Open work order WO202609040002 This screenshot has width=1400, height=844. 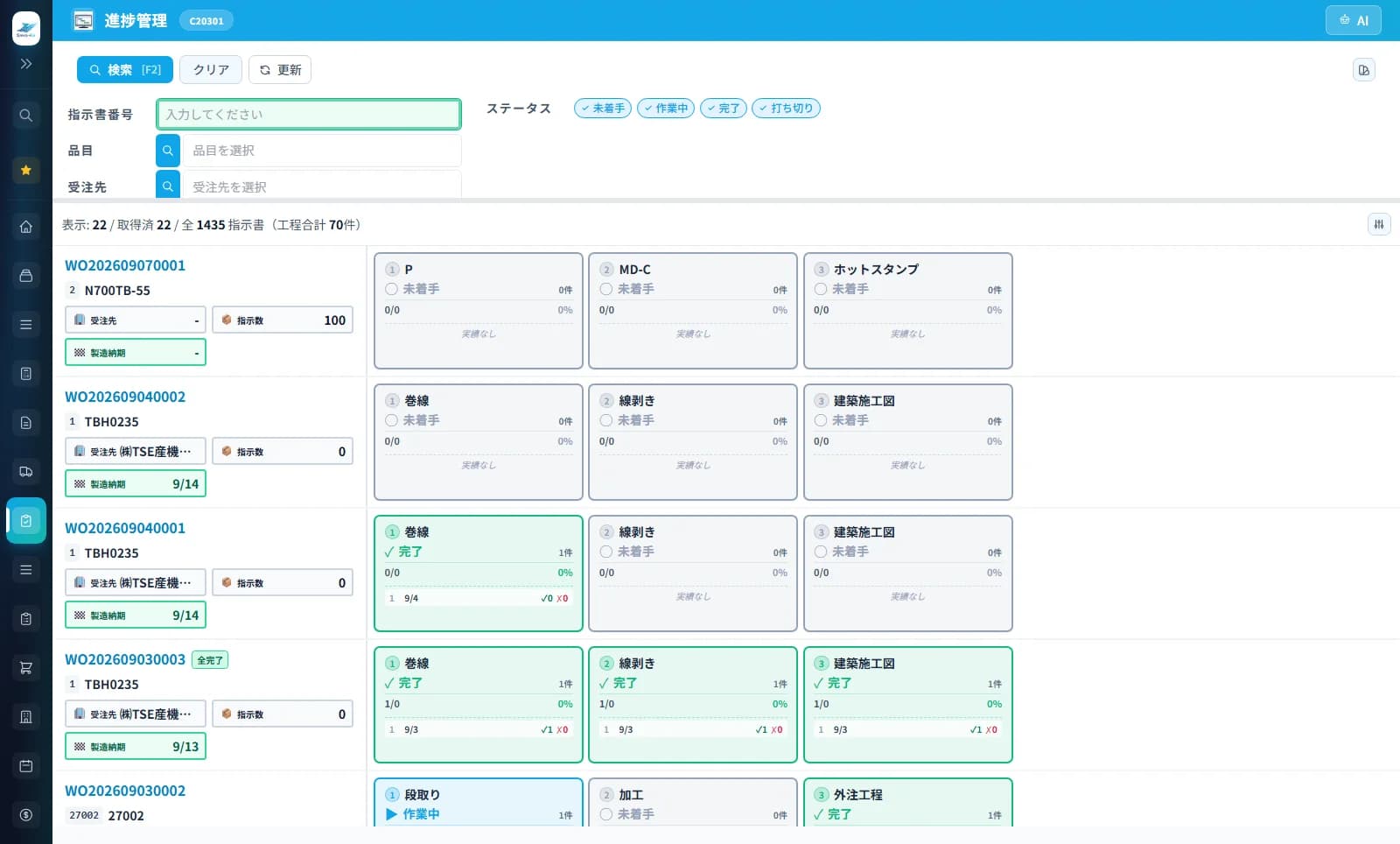[x=125, y=397]
